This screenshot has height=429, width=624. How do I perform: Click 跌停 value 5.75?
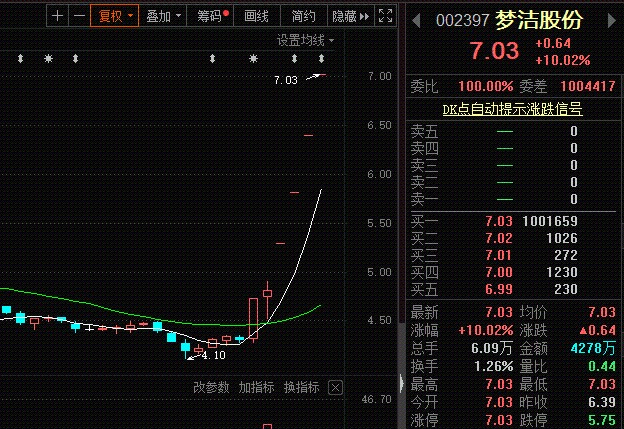602,420
